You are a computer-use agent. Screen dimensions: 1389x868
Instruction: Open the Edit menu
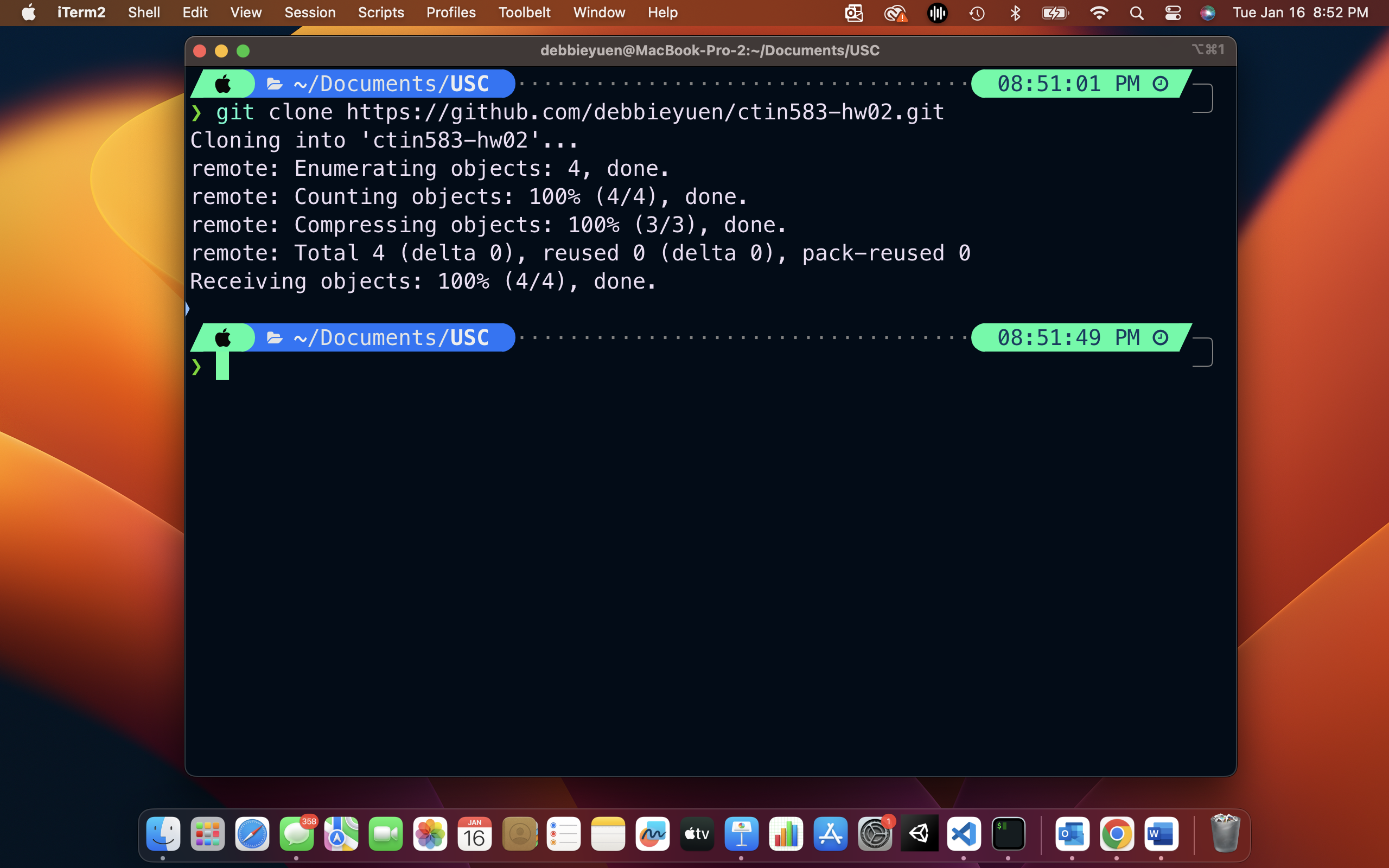[x=195, y=12]
